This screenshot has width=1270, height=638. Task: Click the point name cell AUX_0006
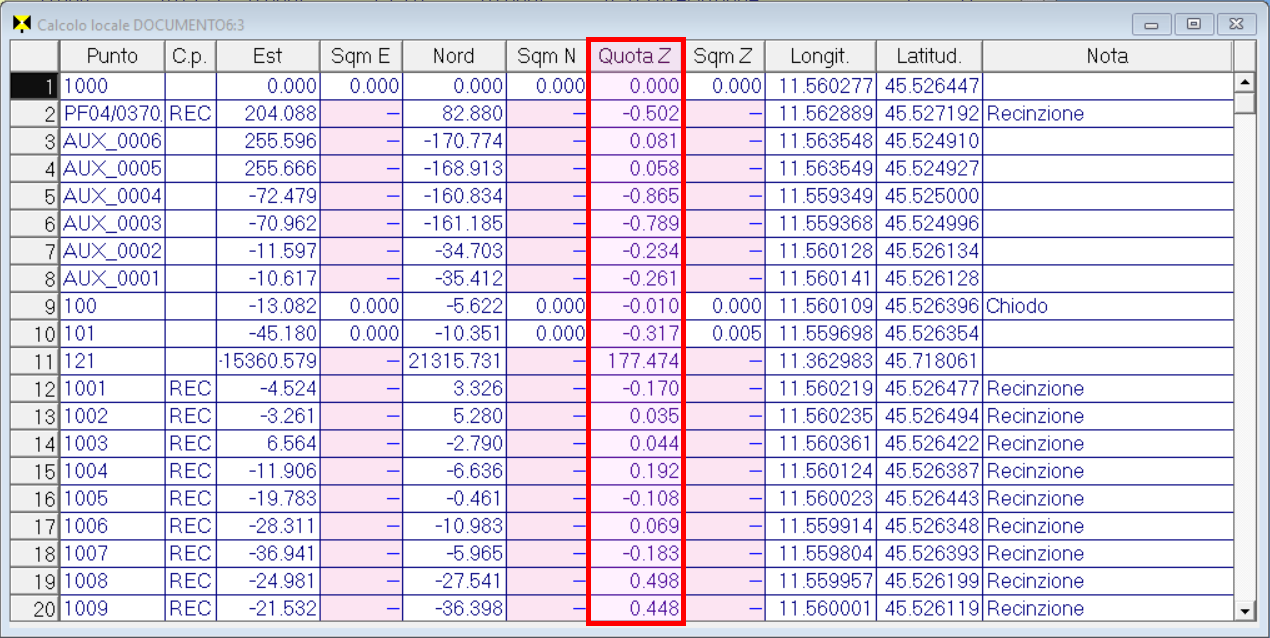click(x=112, y=142)
